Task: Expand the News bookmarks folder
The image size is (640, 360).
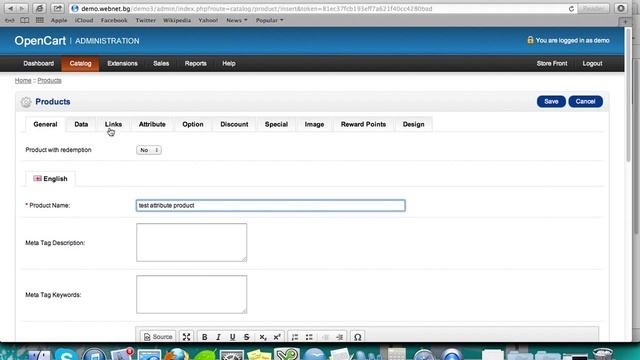Action: click(237, 20)
